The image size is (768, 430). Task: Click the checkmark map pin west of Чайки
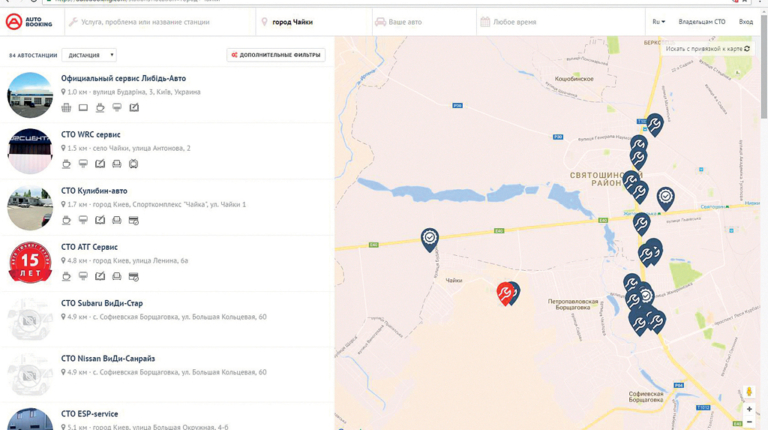(429, 237)
